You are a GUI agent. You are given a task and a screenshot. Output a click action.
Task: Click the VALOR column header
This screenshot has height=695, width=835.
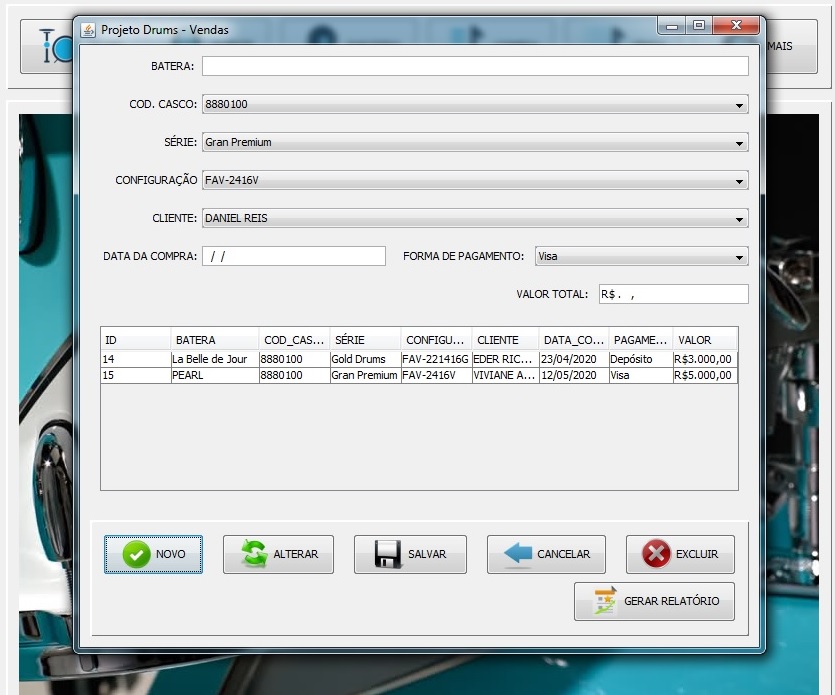tap(706, 339)
